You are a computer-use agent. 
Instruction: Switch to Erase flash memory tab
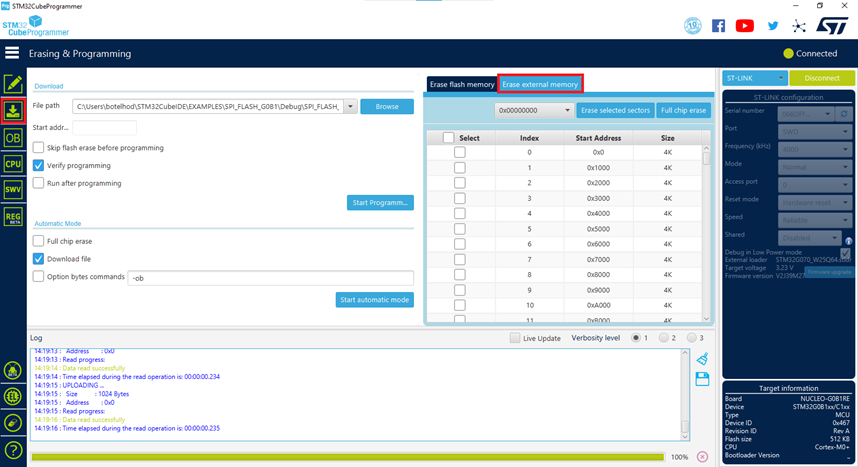[x=462, y=84]
